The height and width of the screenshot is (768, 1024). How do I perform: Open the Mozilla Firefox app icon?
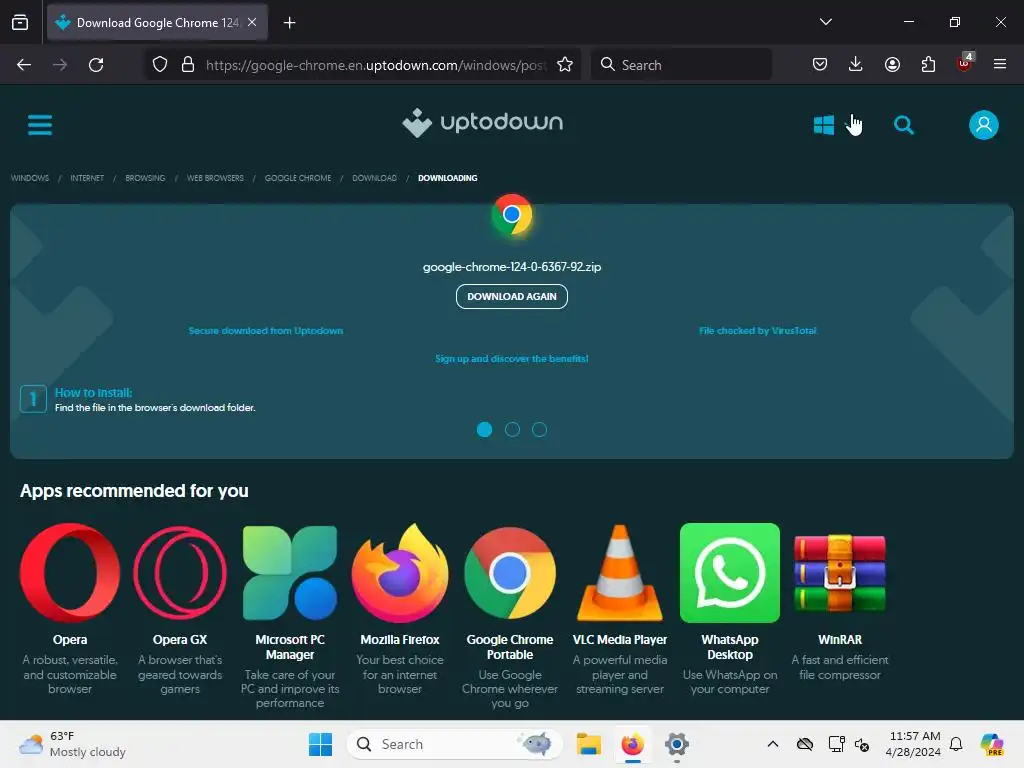coord(400,573)
